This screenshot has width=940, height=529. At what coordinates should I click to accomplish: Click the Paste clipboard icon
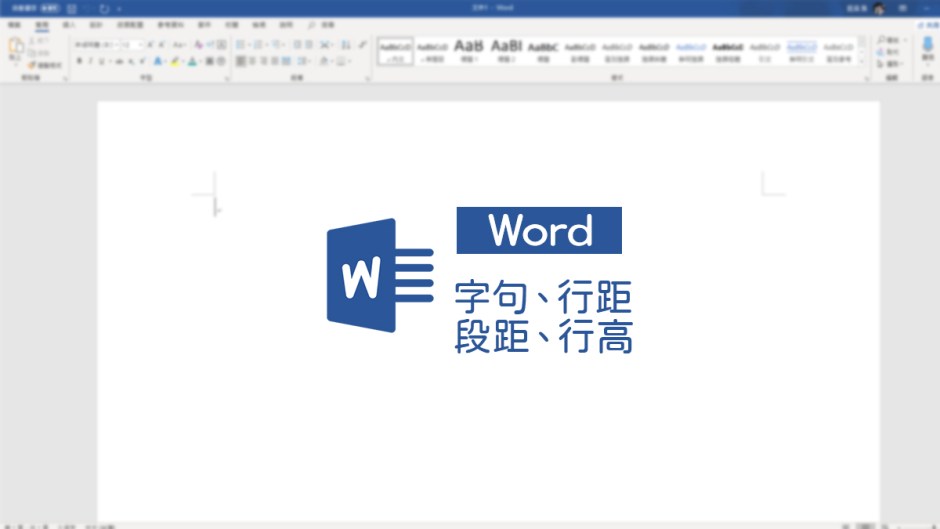point(15,49)
